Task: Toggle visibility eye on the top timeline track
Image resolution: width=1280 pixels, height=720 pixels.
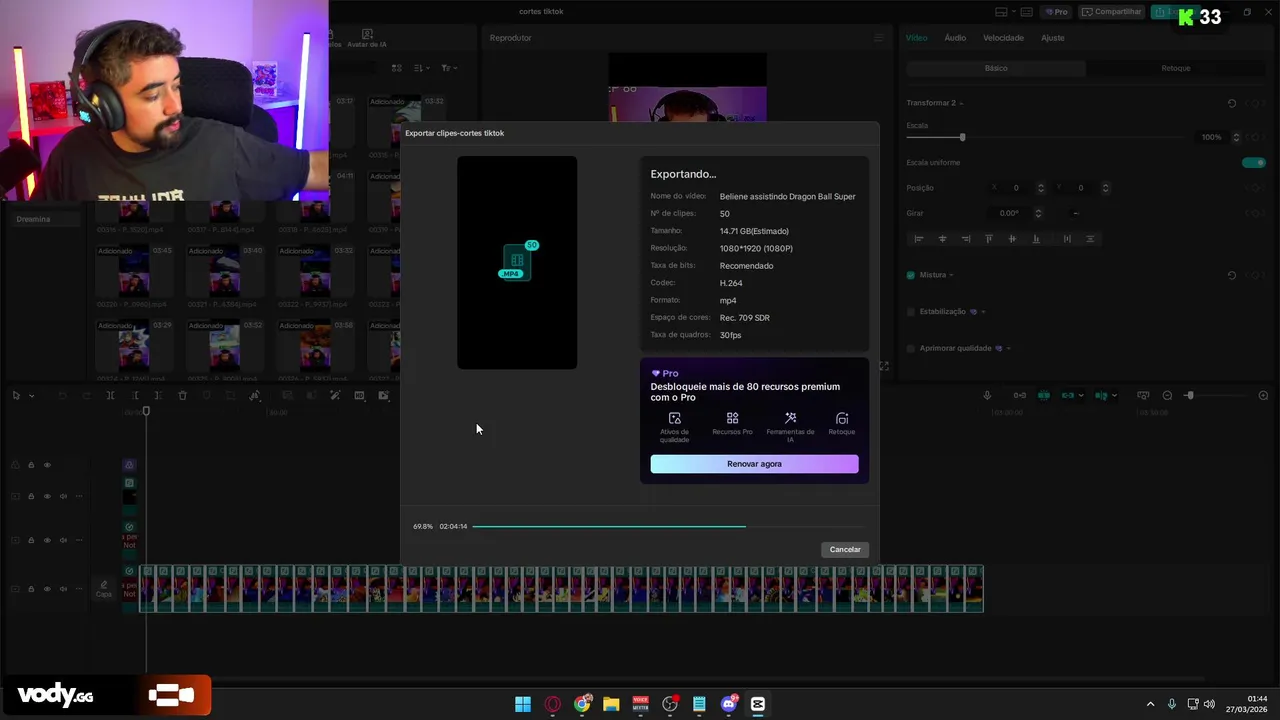Action: [x=47, y=465]
